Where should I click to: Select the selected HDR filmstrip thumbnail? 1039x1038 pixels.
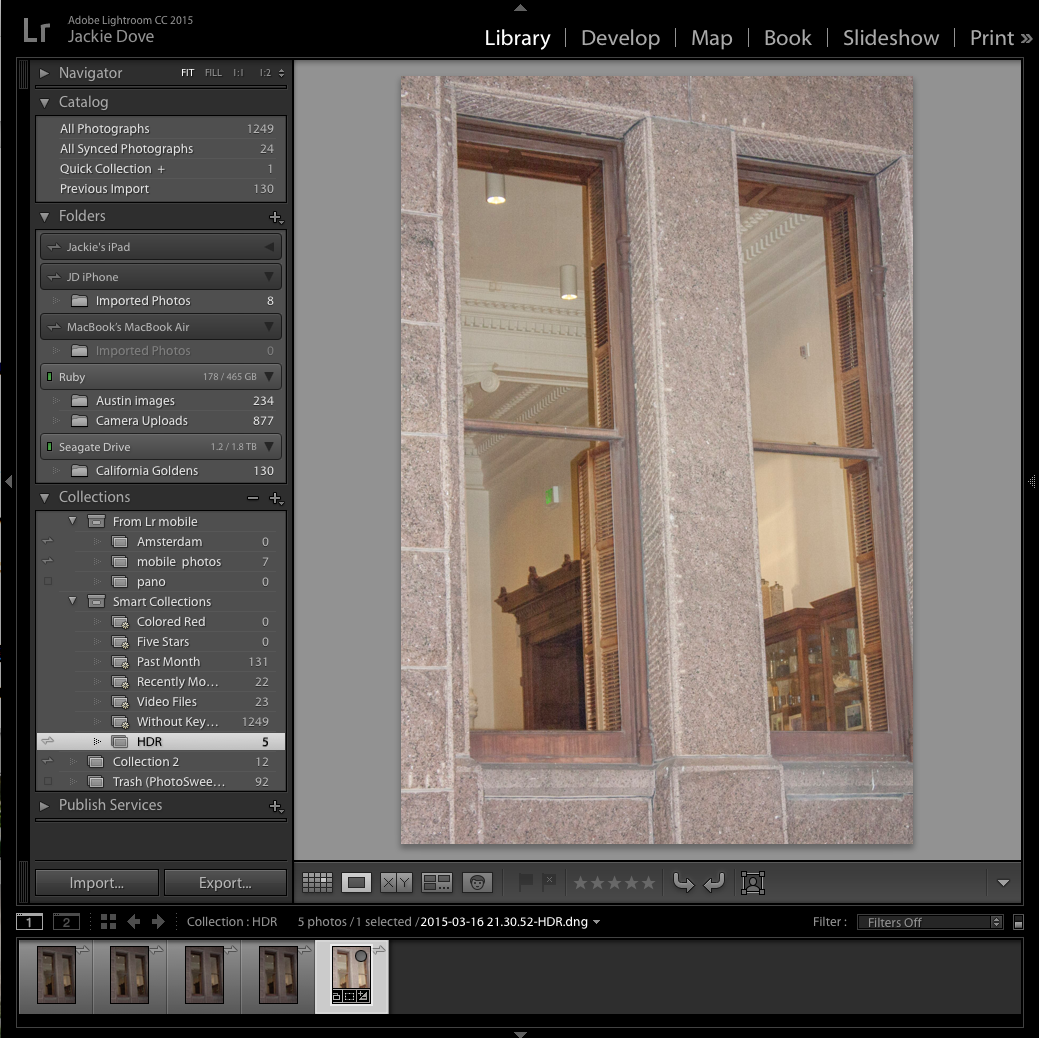point(351,976)
